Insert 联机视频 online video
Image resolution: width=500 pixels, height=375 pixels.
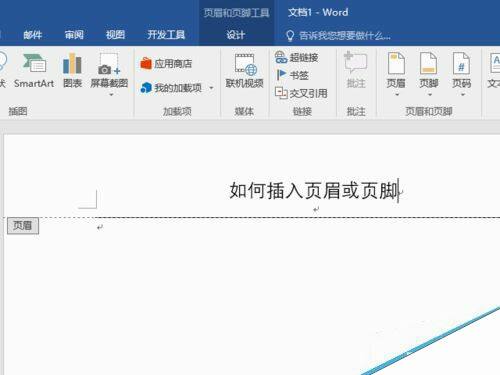click(245, 71)
